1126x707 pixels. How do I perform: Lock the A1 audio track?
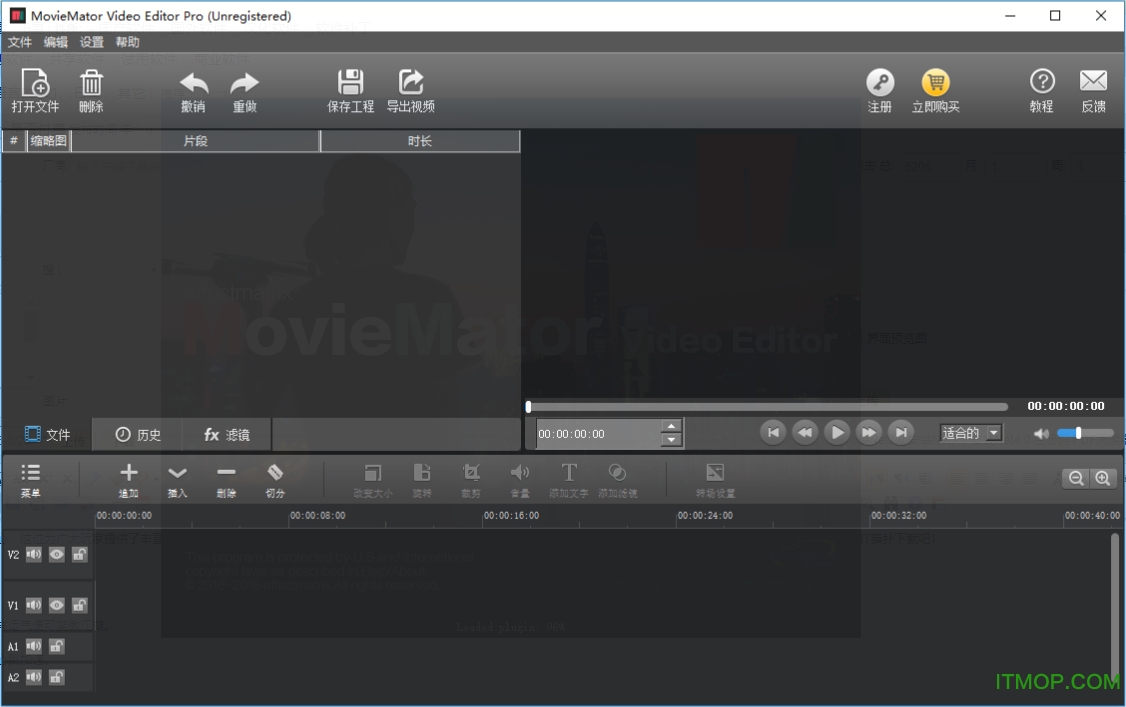(57, 646)
